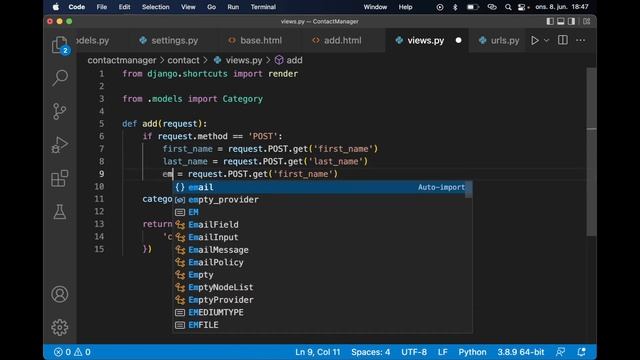Select EmptyProvider class suggestion
Image resolution: width=640 pixels, height=360 pixels.
pyautogui.click(x=322, y=300)
